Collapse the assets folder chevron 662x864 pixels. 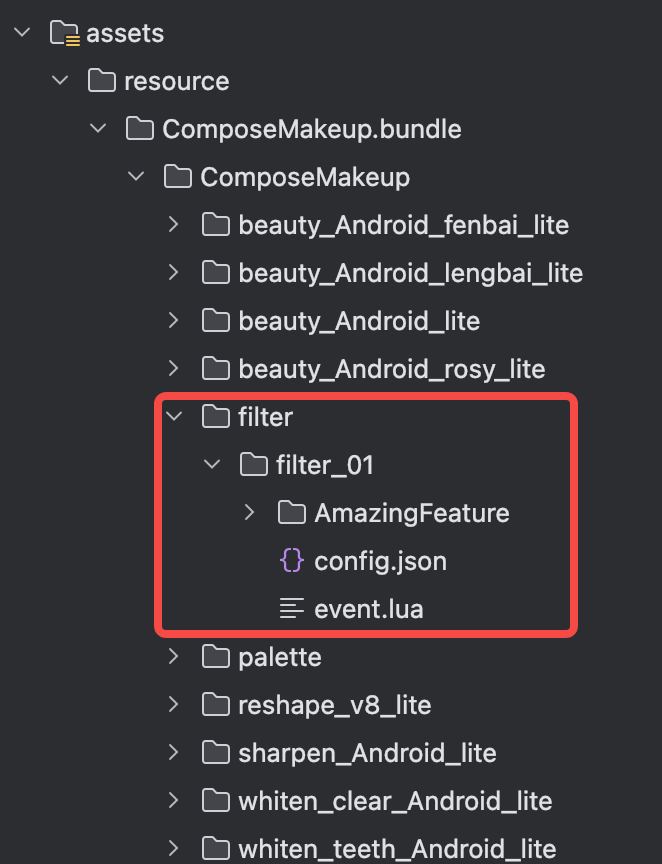click(22, 33)
